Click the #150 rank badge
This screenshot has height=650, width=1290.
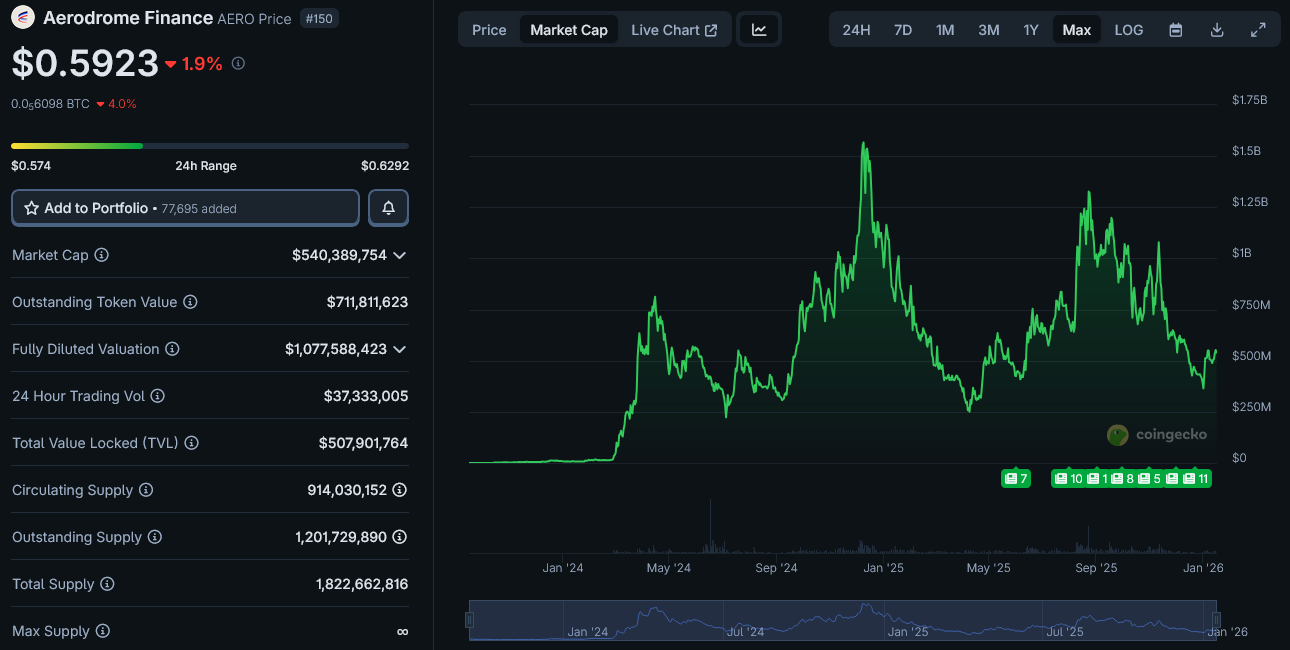(320, 18)
